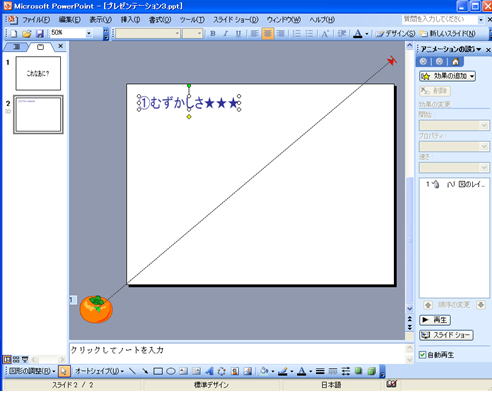Select the Oval tool in drawing toolbar
The image size is (492, 394).
(x=171, y=371)
